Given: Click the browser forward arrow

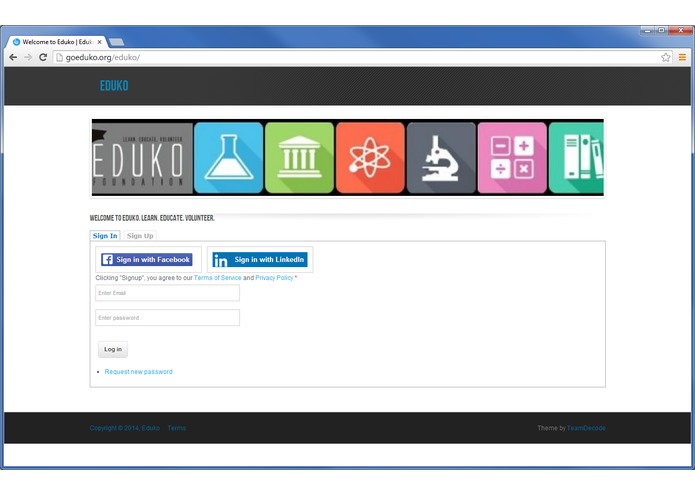Looking at the screenshot, I should click(x=28, y=57).
